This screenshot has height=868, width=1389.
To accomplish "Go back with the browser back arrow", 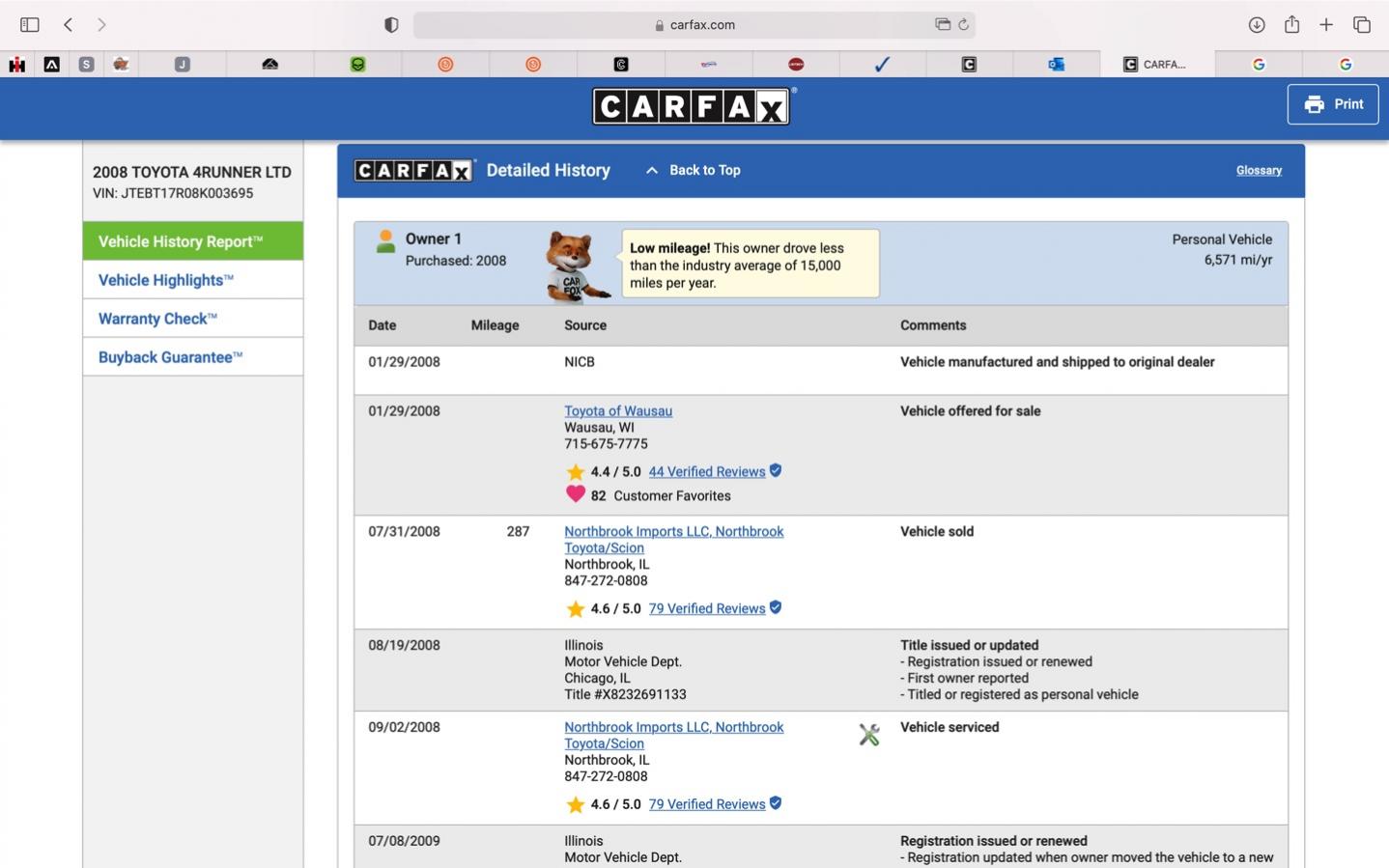I will (x=68, y=25).
